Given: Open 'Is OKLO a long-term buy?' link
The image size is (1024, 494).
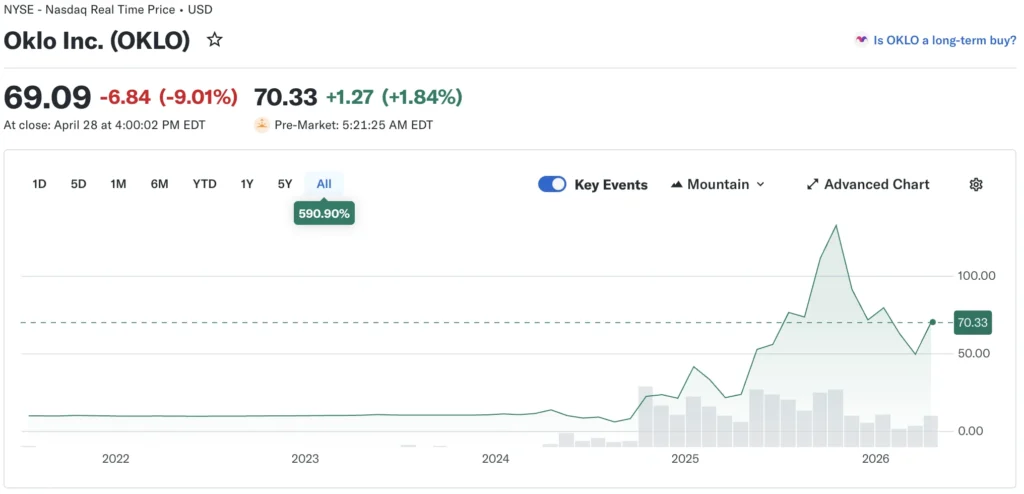Looking at the screenshot, I should tap(944, 41).
